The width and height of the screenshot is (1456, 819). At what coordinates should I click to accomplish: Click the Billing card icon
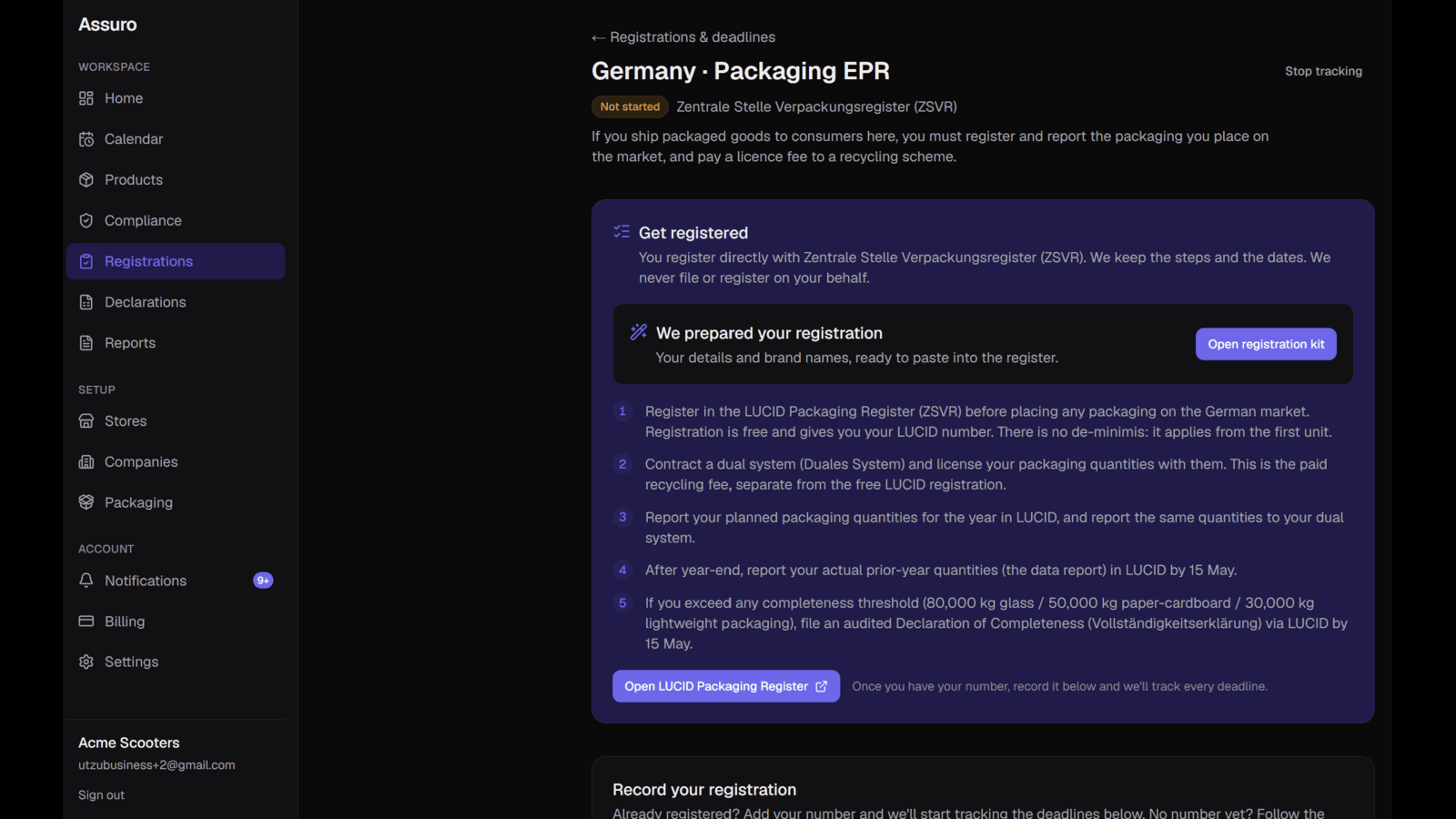[86, 622]
